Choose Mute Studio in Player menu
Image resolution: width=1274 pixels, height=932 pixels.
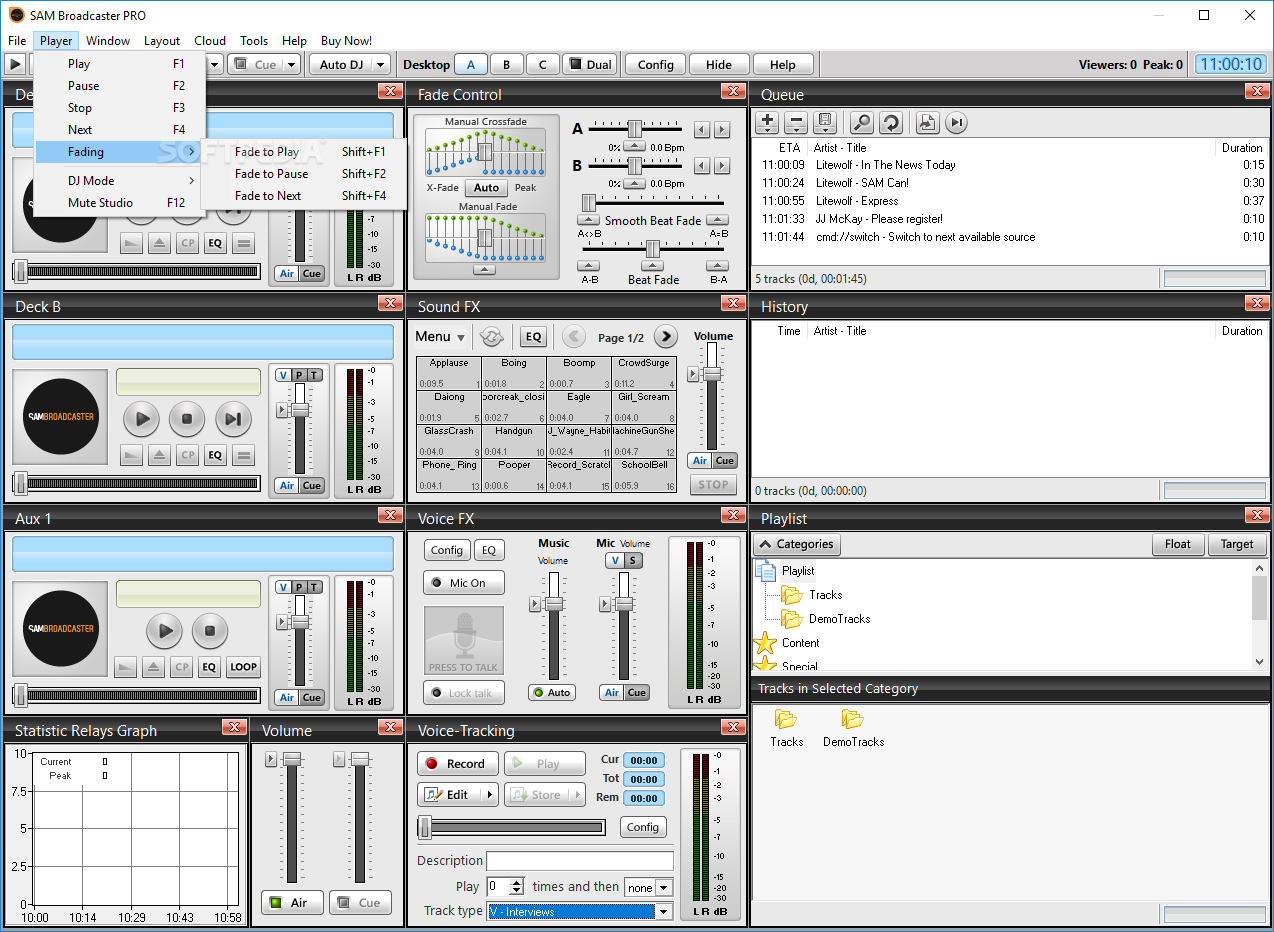[120, 203]
